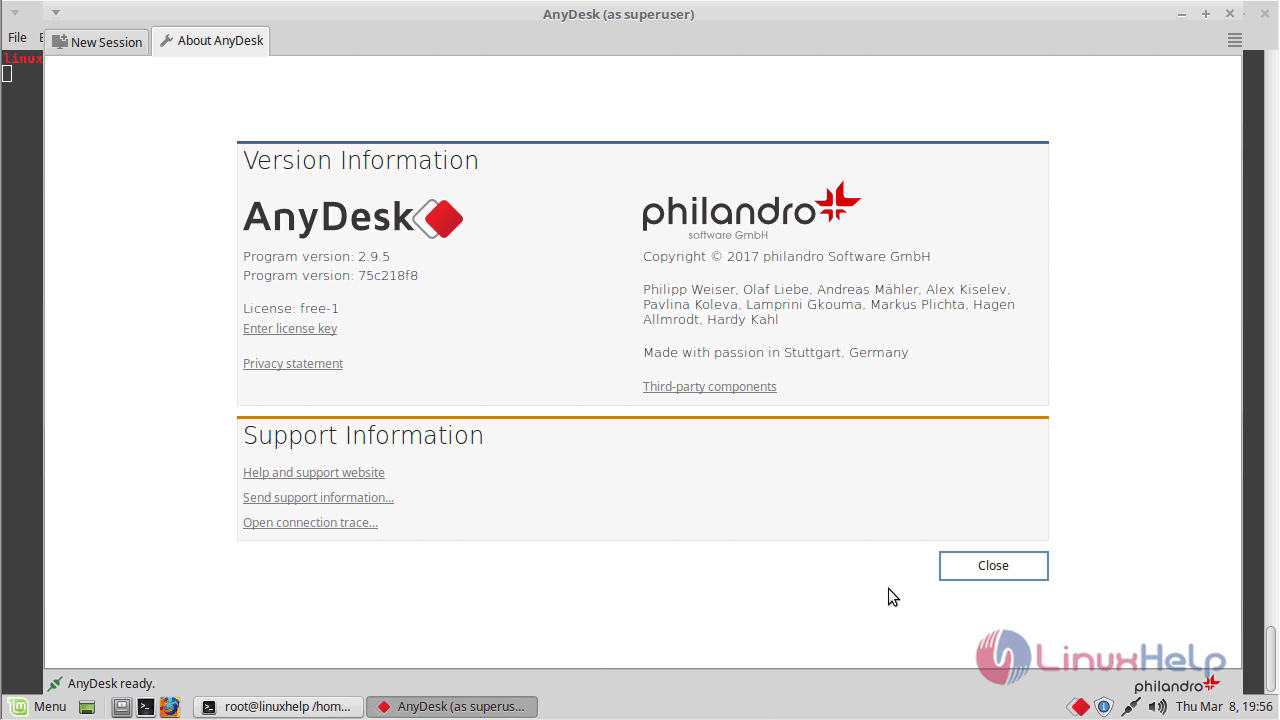Image resolution: width=1280 pixels, height=720 pixels.
Task: Click Send support information link
Action: coord(318,498)
